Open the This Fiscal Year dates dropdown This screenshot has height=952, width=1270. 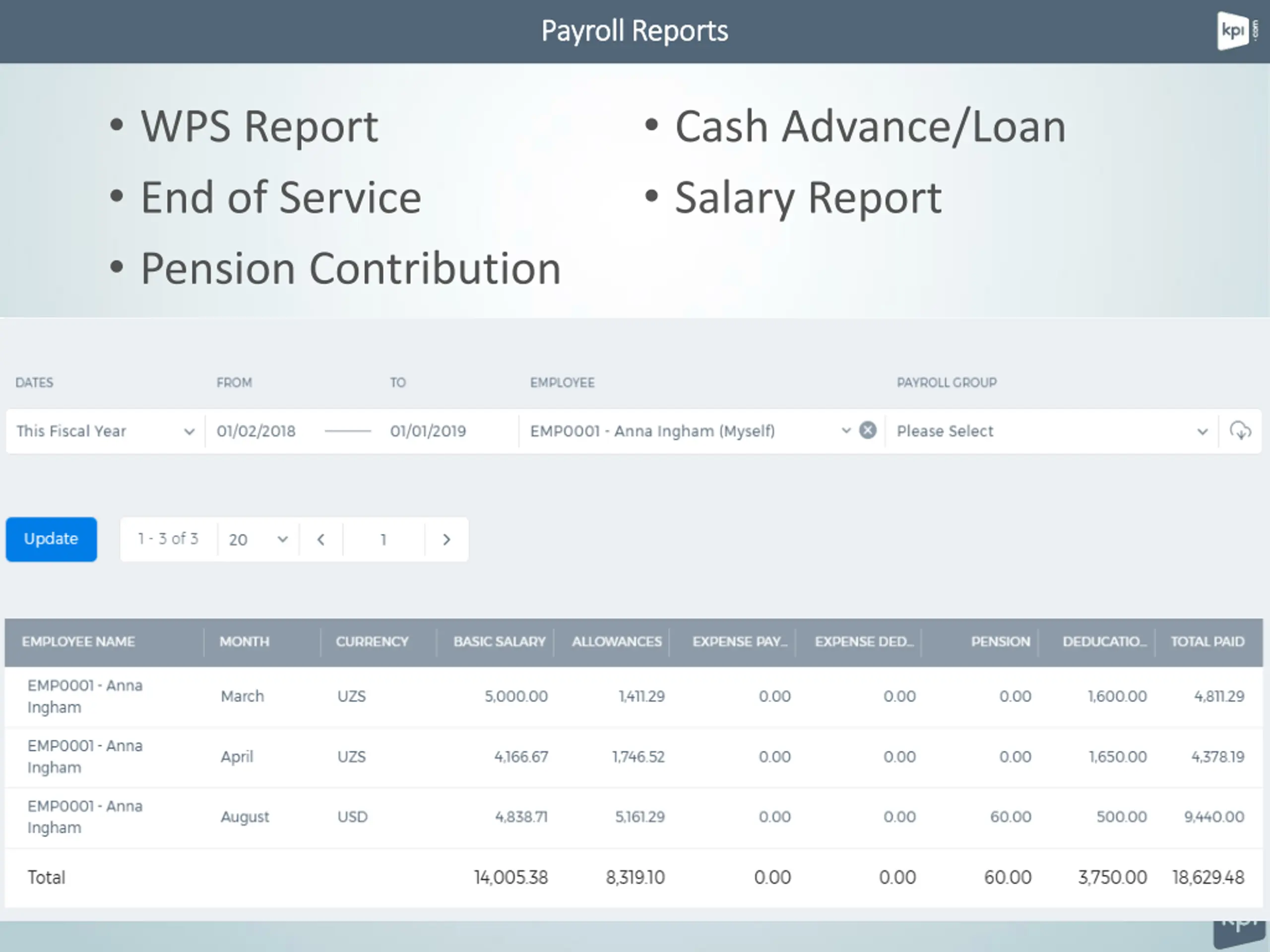click(105, 431)
